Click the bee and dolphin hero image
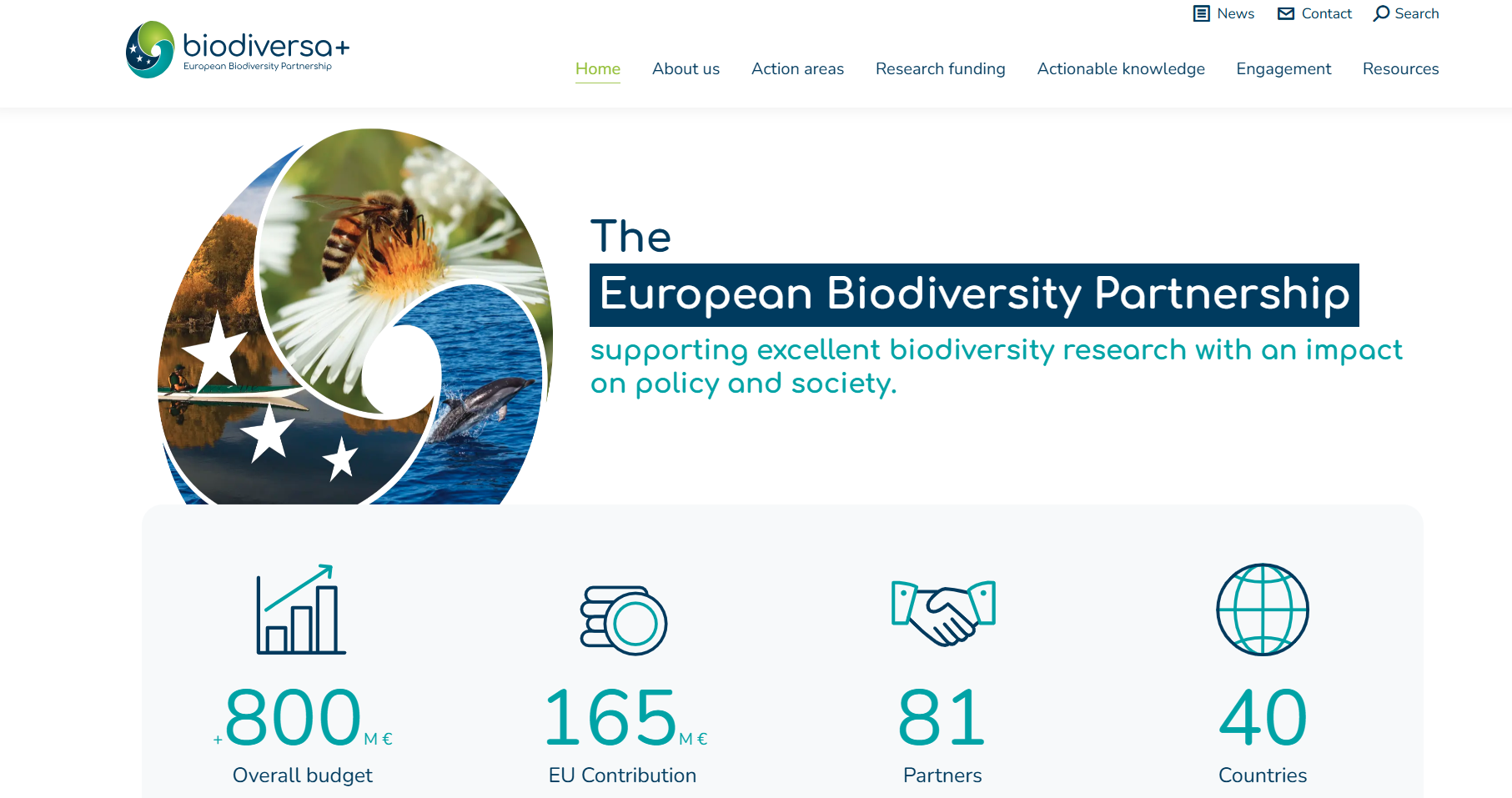The image size is (1512, 798). tap(354, 317)
